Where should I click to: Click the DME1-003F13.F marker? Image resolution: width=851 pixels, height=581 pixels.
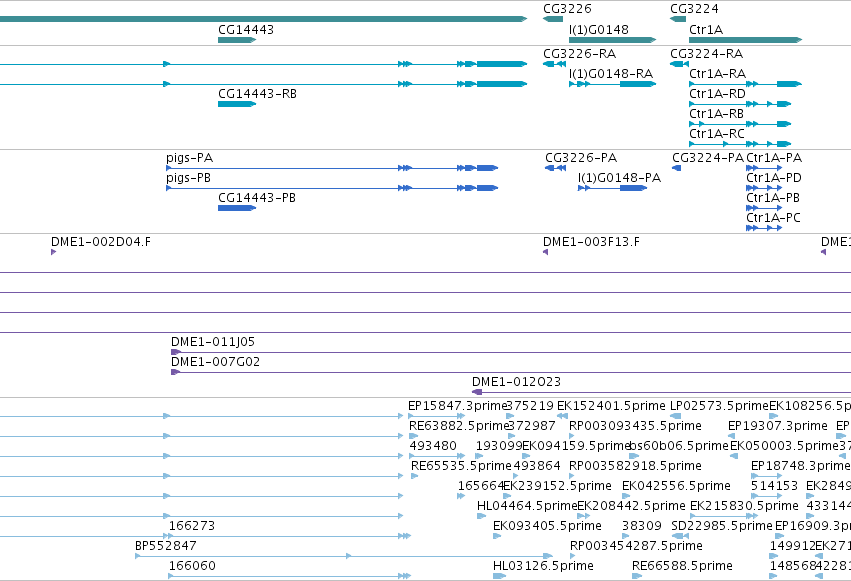click(545, 252)
